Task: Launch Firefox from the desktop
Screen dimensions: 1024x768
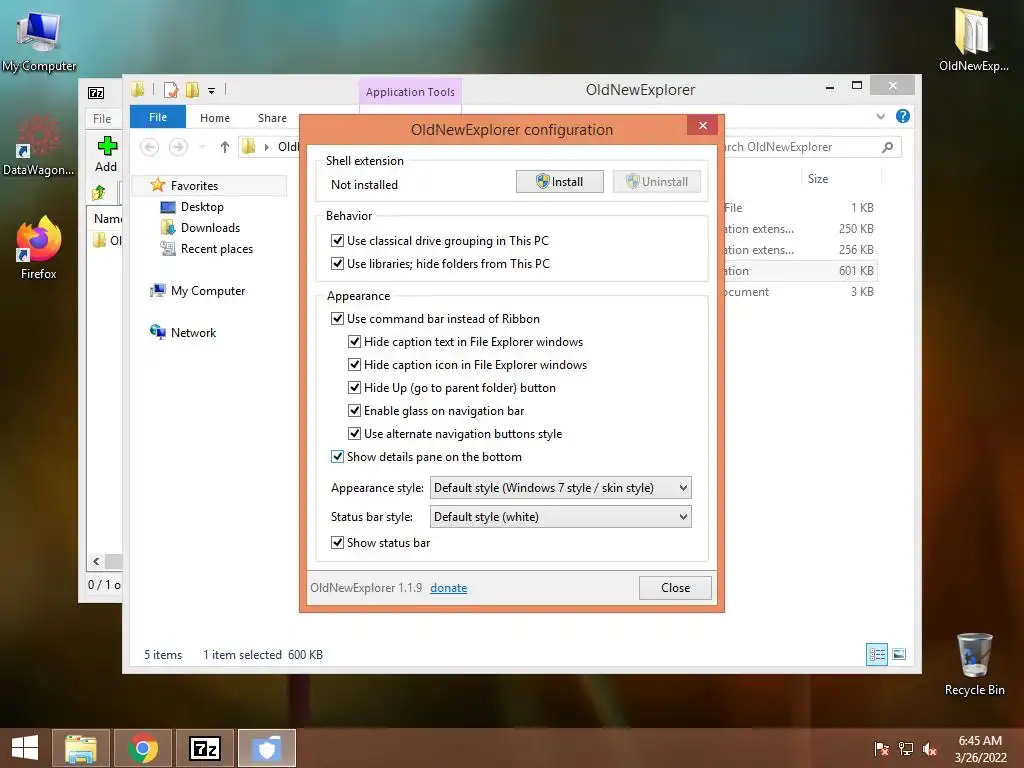Action: [39, 248]
